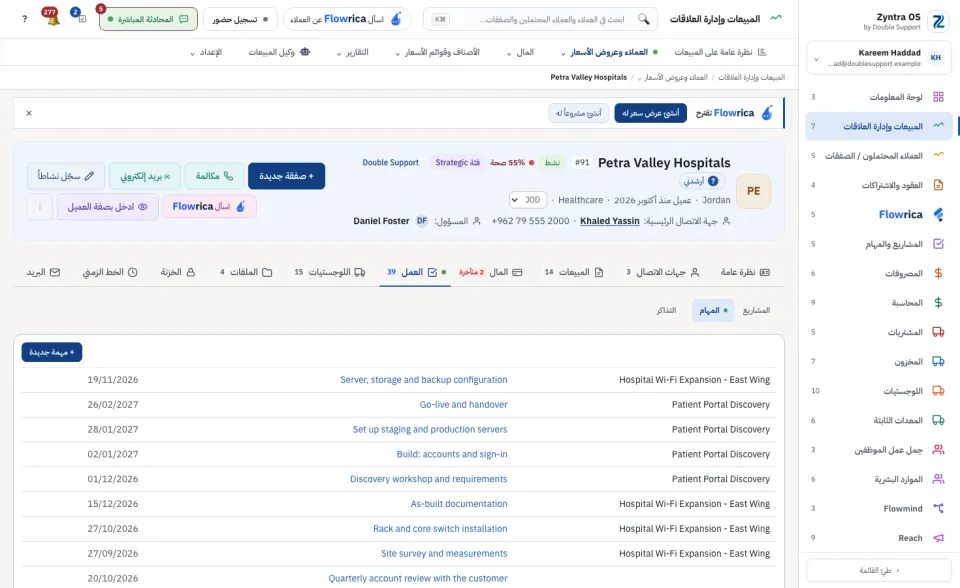The height and width of the screenshot is (588, 960).
Task: Open المعدات الثابتة in the sidebar
Action: coord(879,420)
